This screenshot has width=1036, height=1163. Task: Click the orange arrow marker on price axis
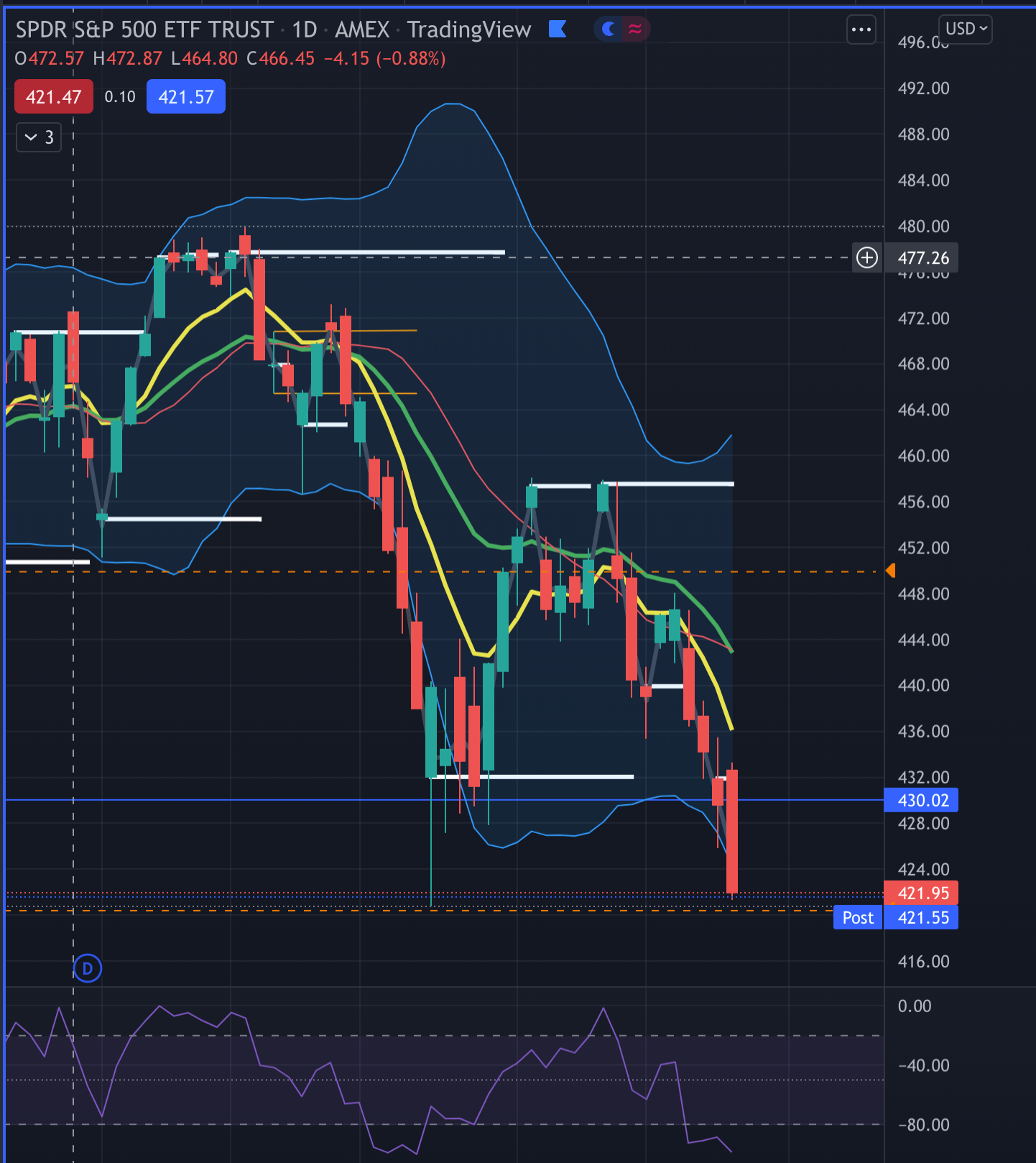pos(890,571)
